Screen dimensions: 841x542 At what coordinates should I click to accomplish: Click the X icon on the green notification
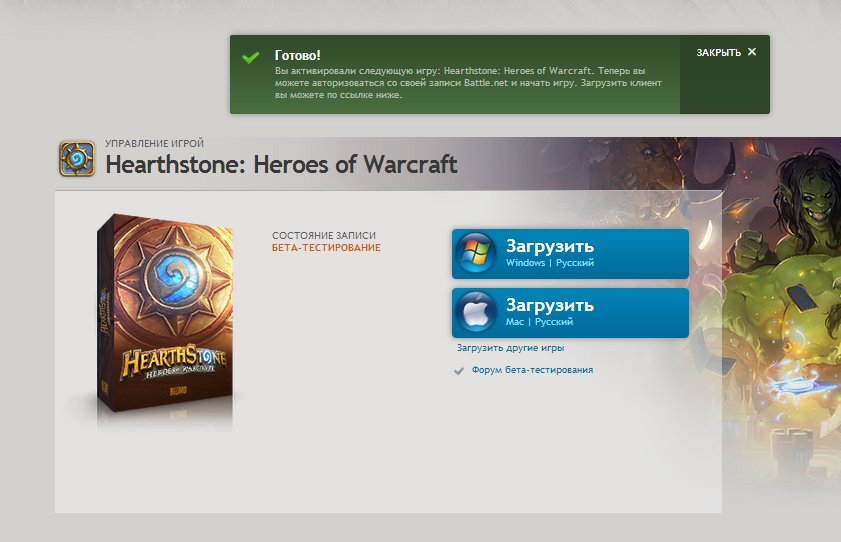(x=752, y=52)
